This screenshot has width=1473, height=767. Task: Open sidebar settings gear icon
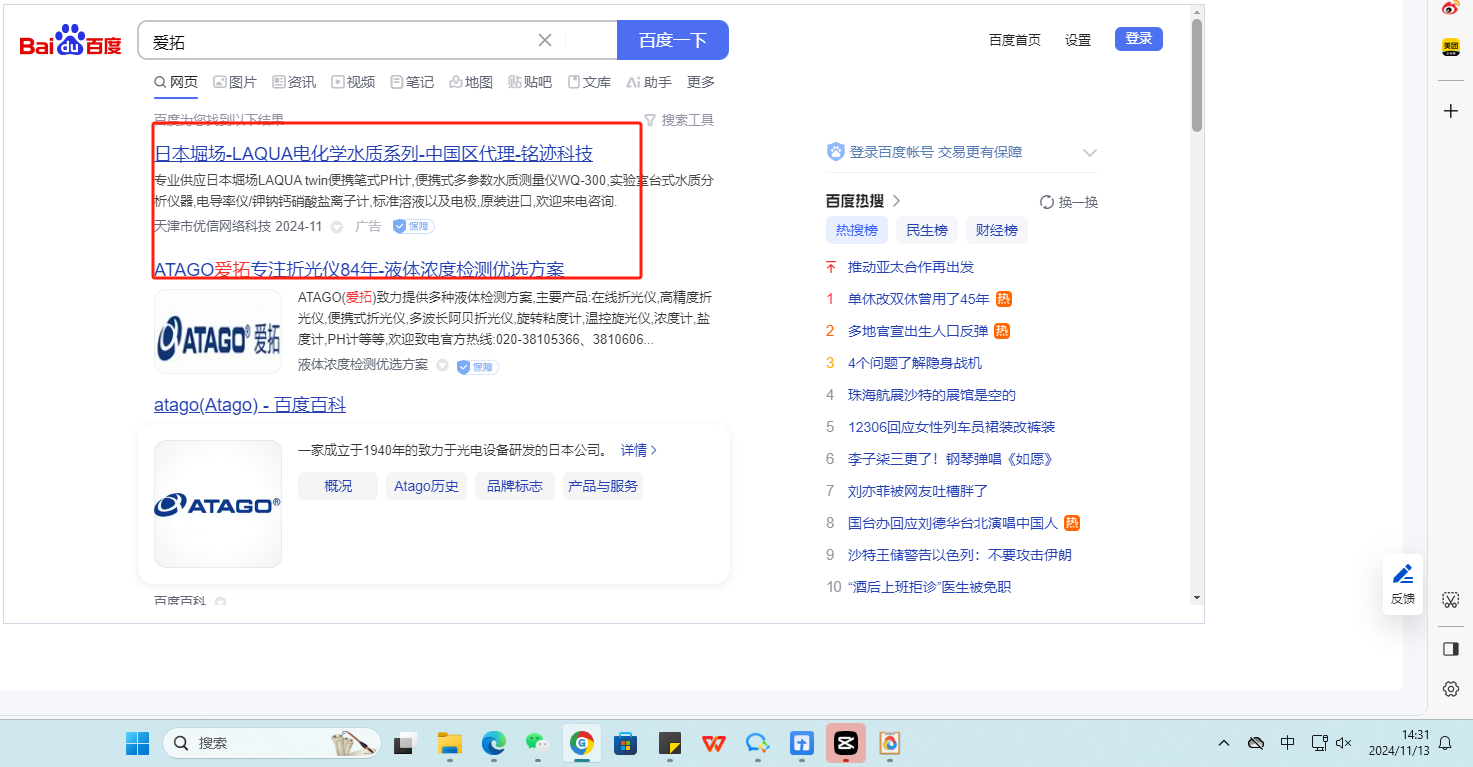(x=1451, y=689)
